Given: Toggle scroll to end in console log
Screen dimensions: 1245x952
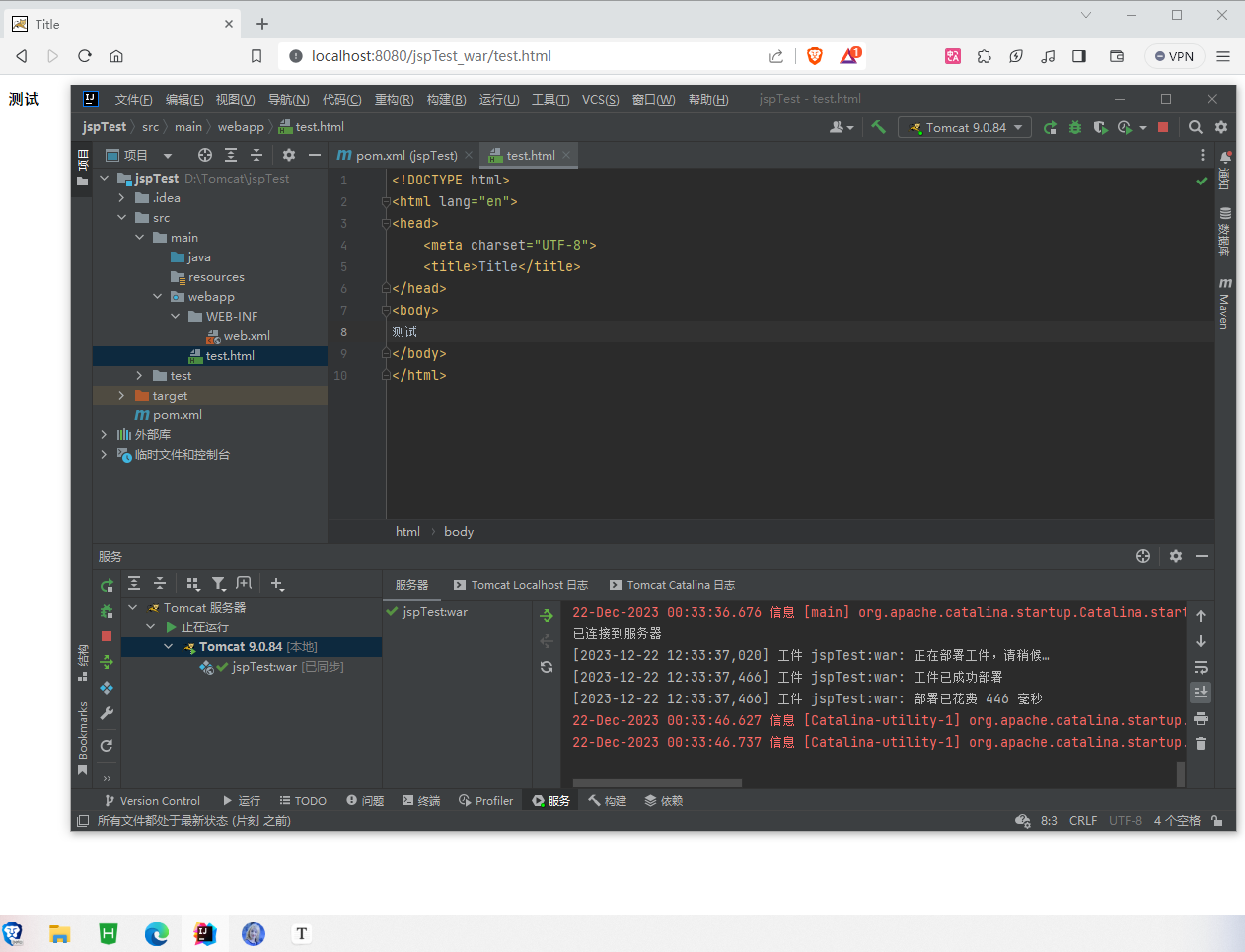Looking at the screenshot, I should 1201,692.
